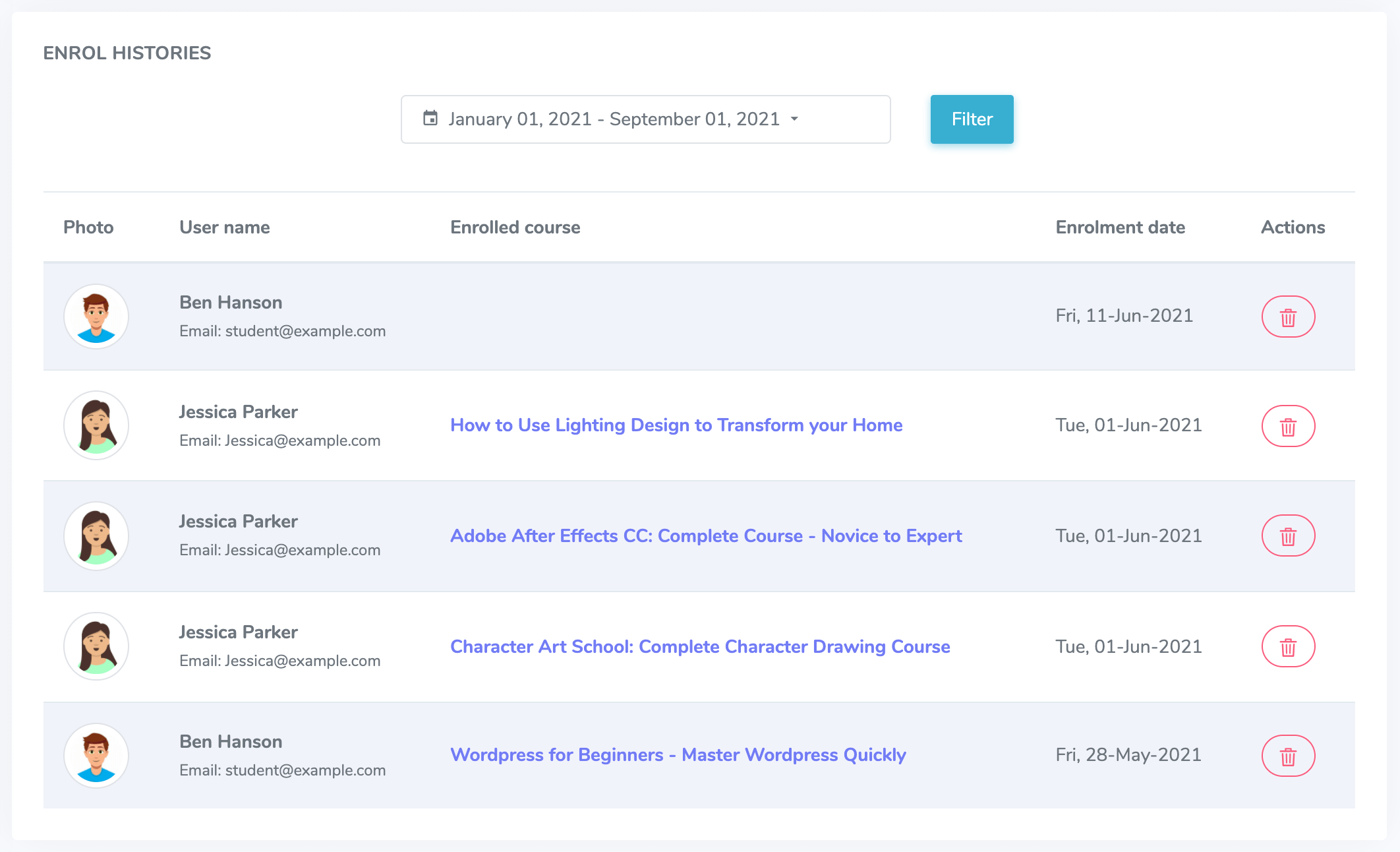
Task: Open the Lighting Design to Transform your Home course
Action: point(676,425)
